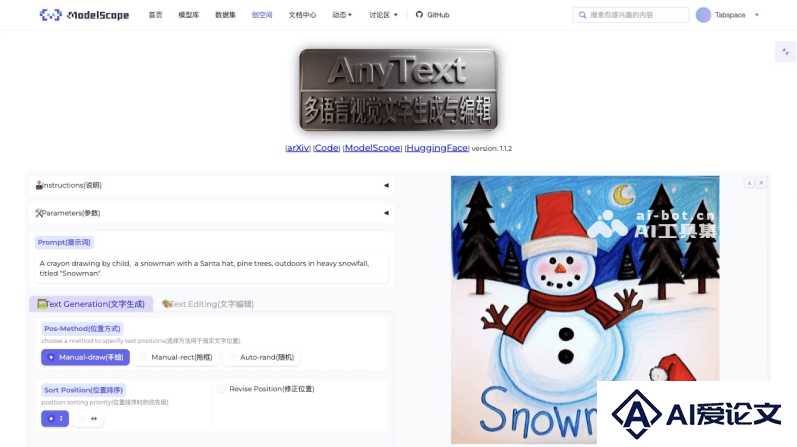Open the Tabspace account dropdown arrow

(x=756, y=15)
